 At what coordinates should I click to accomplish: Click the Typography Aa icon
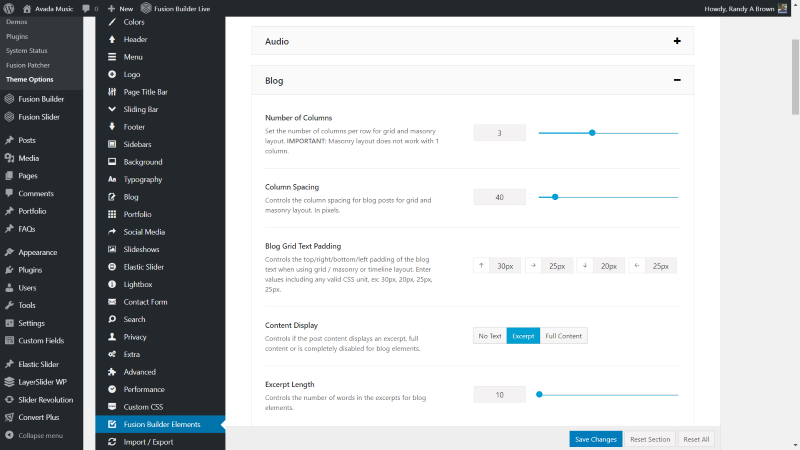[112, 180]
